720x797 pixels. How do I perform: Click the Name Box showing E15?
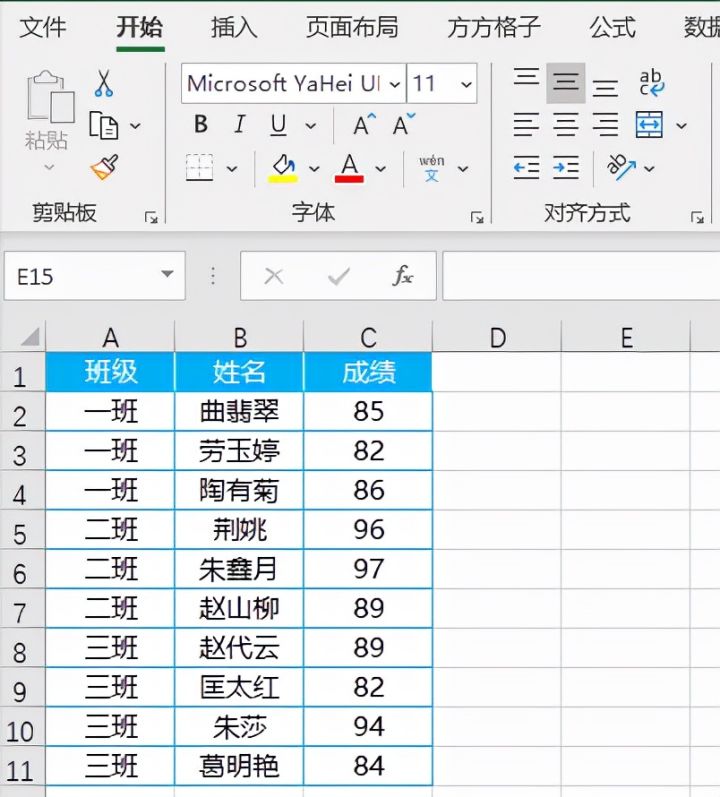[x=95, y=276]
